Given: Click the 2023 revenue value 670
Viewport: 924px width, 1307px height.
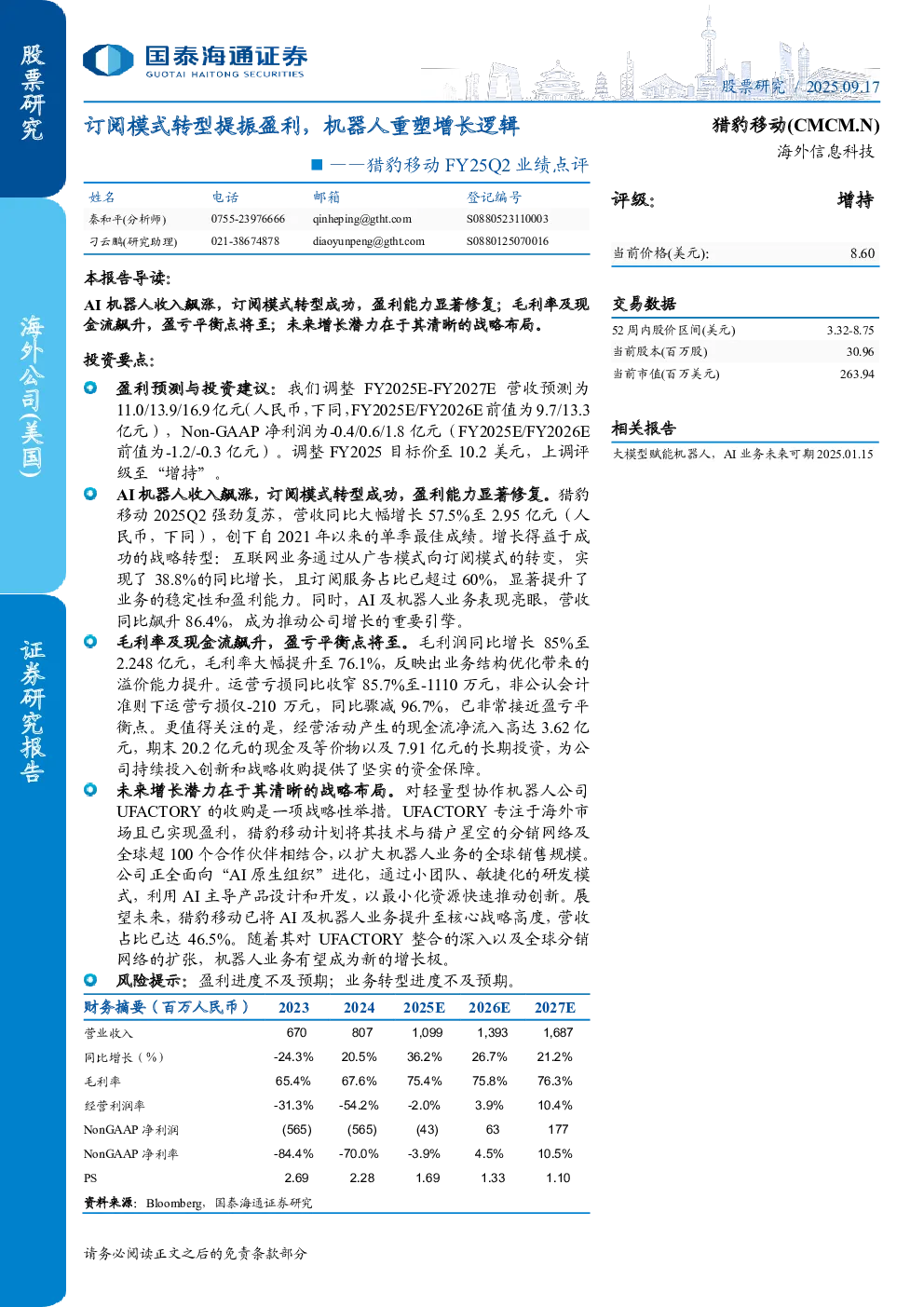Looking at the screenshot, I should point(296,1033).
